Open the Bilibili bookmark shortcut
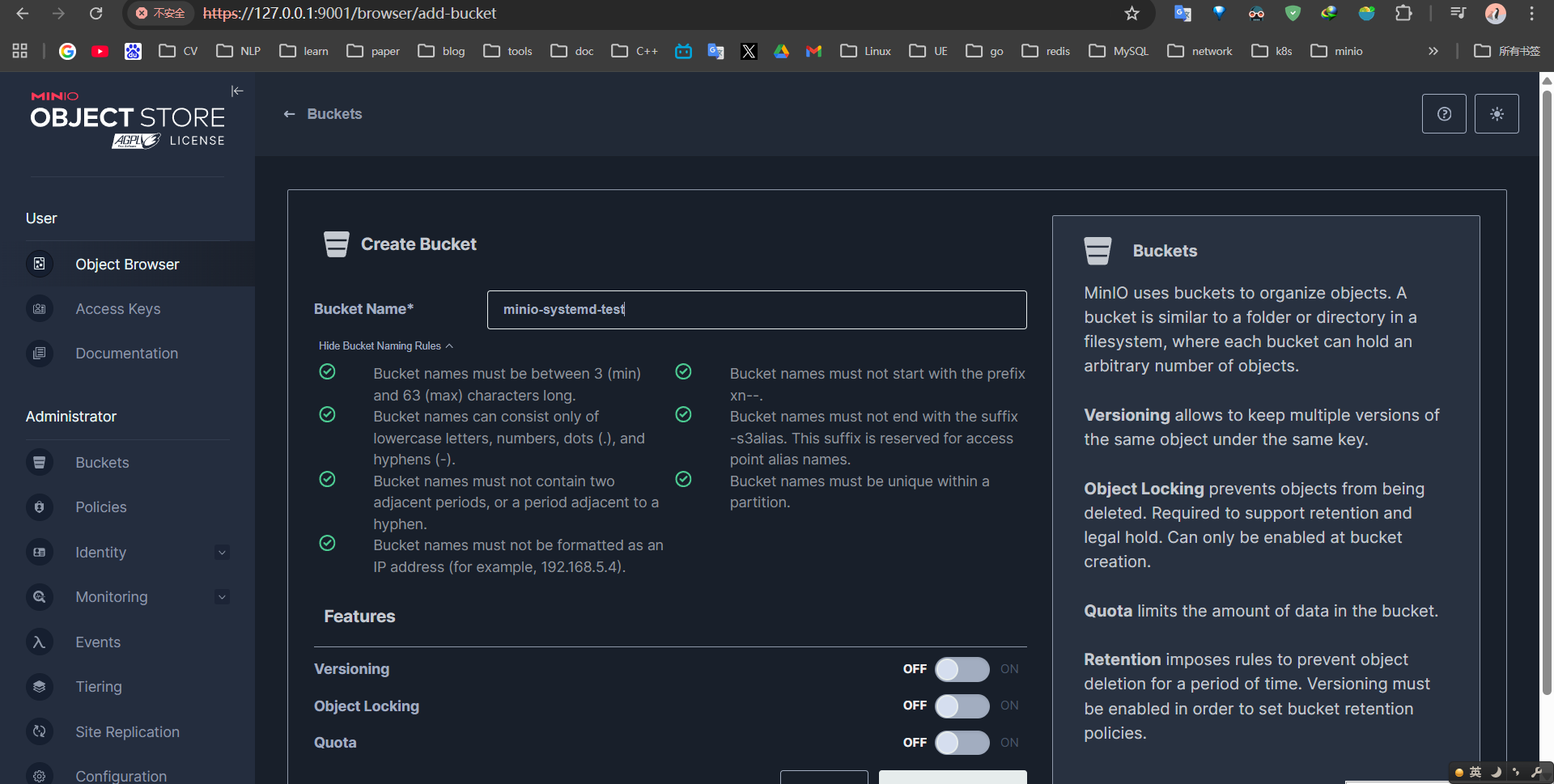Viewport: 1554px width, 784px height. pyautogui.click(x=684, y=51)
